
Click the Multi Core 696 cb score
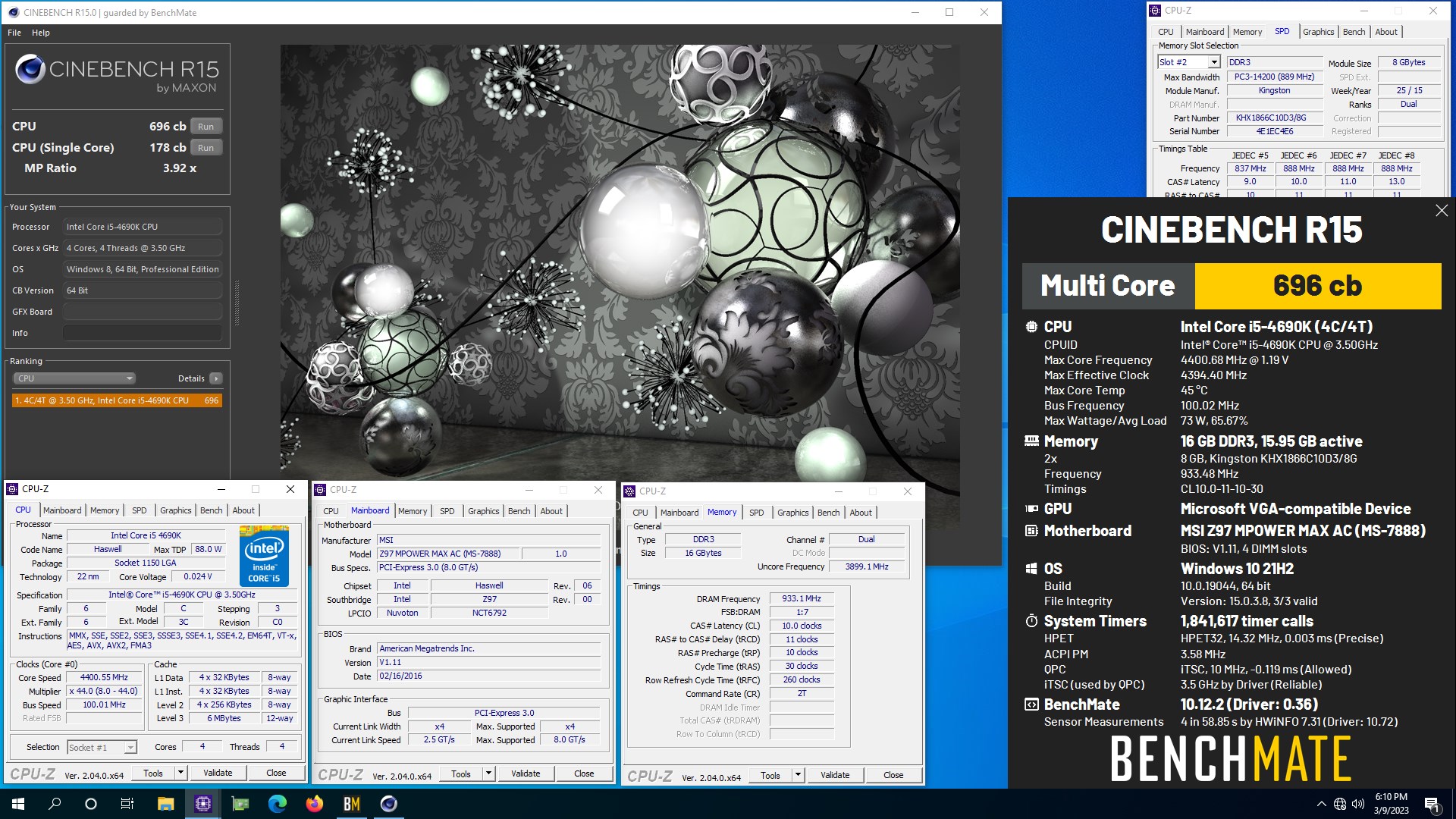tap(1318, 286)
